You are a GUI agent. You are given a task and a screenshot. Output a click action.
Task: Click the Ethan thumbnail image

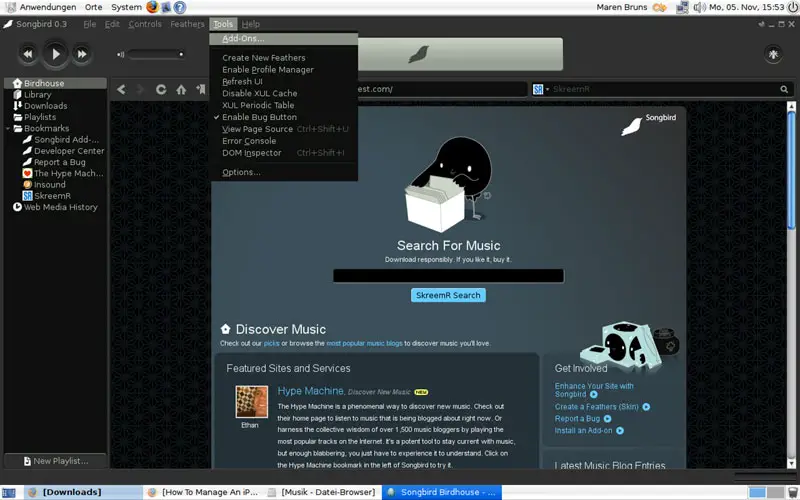click(x=252, y=402)
